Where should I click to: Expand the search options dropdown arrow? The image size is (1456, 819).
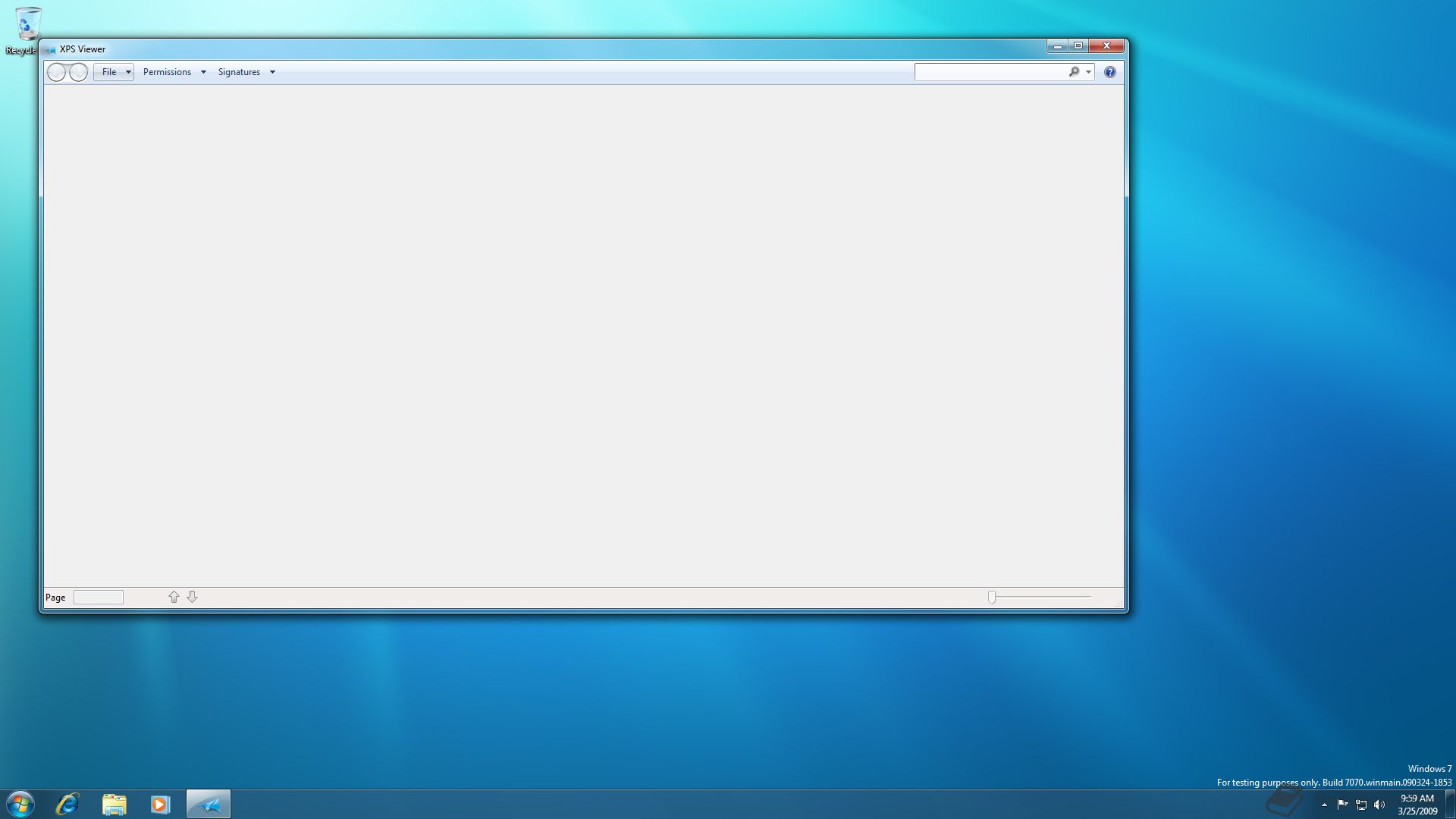[x=1088, y=72]
